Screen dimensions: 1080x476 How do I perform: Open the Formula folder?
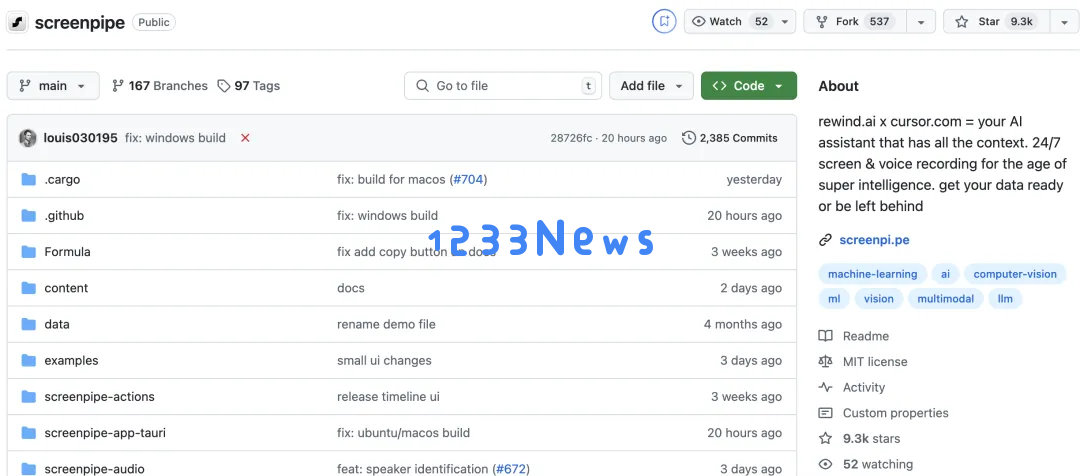[68, 252]
